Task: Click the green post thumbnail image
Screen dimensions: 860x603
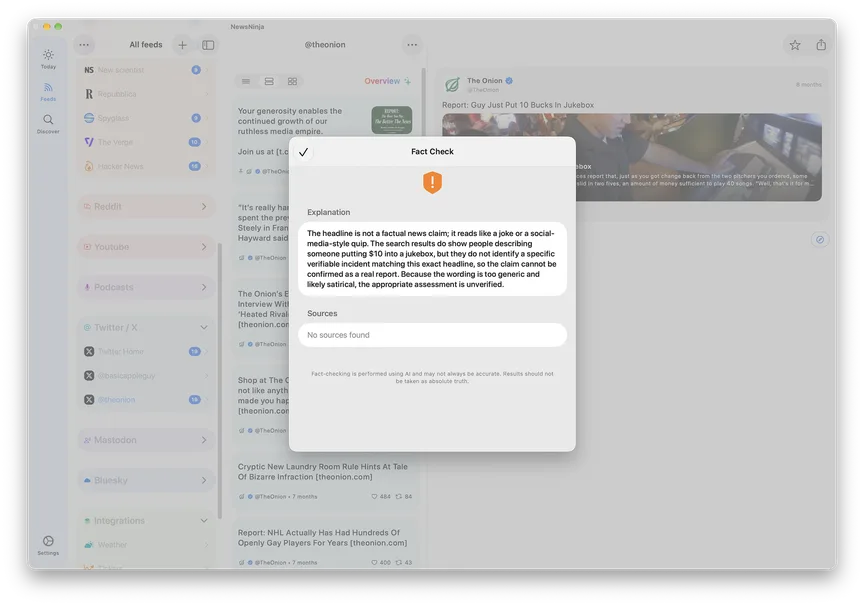Action: [x=392, y=120]
